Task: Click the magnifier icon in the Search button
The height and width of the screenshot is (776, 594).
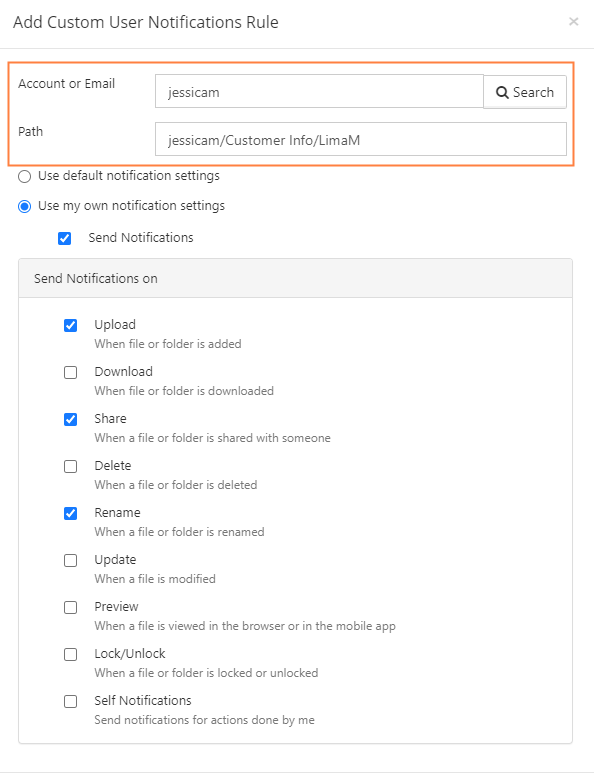Action: pos(502,93)
